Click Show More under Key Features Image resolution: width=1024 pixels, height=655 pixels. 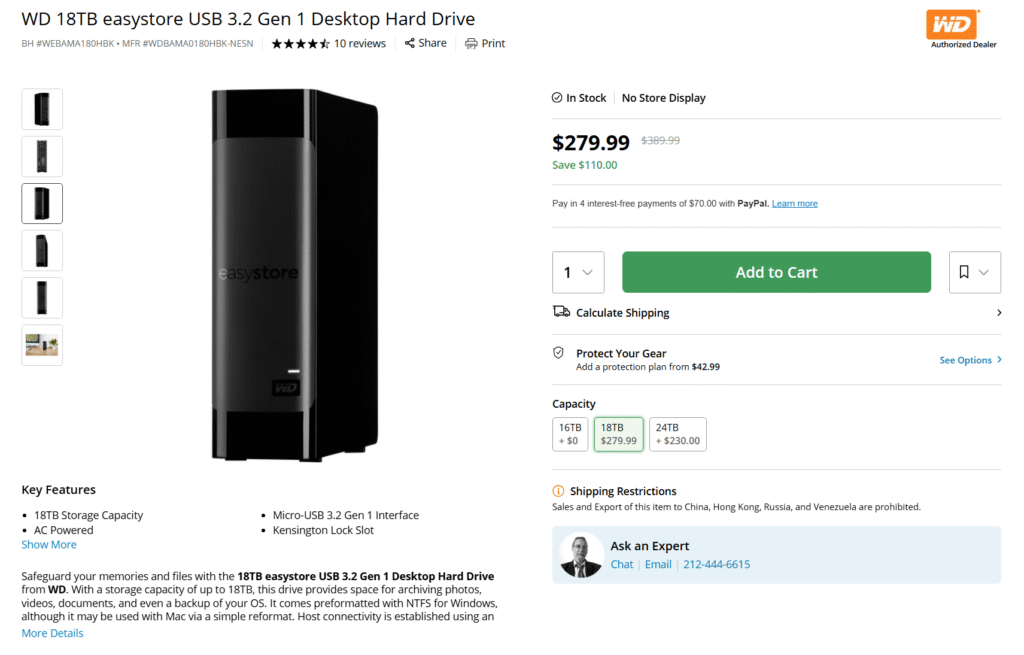click(x=48, y=544)
